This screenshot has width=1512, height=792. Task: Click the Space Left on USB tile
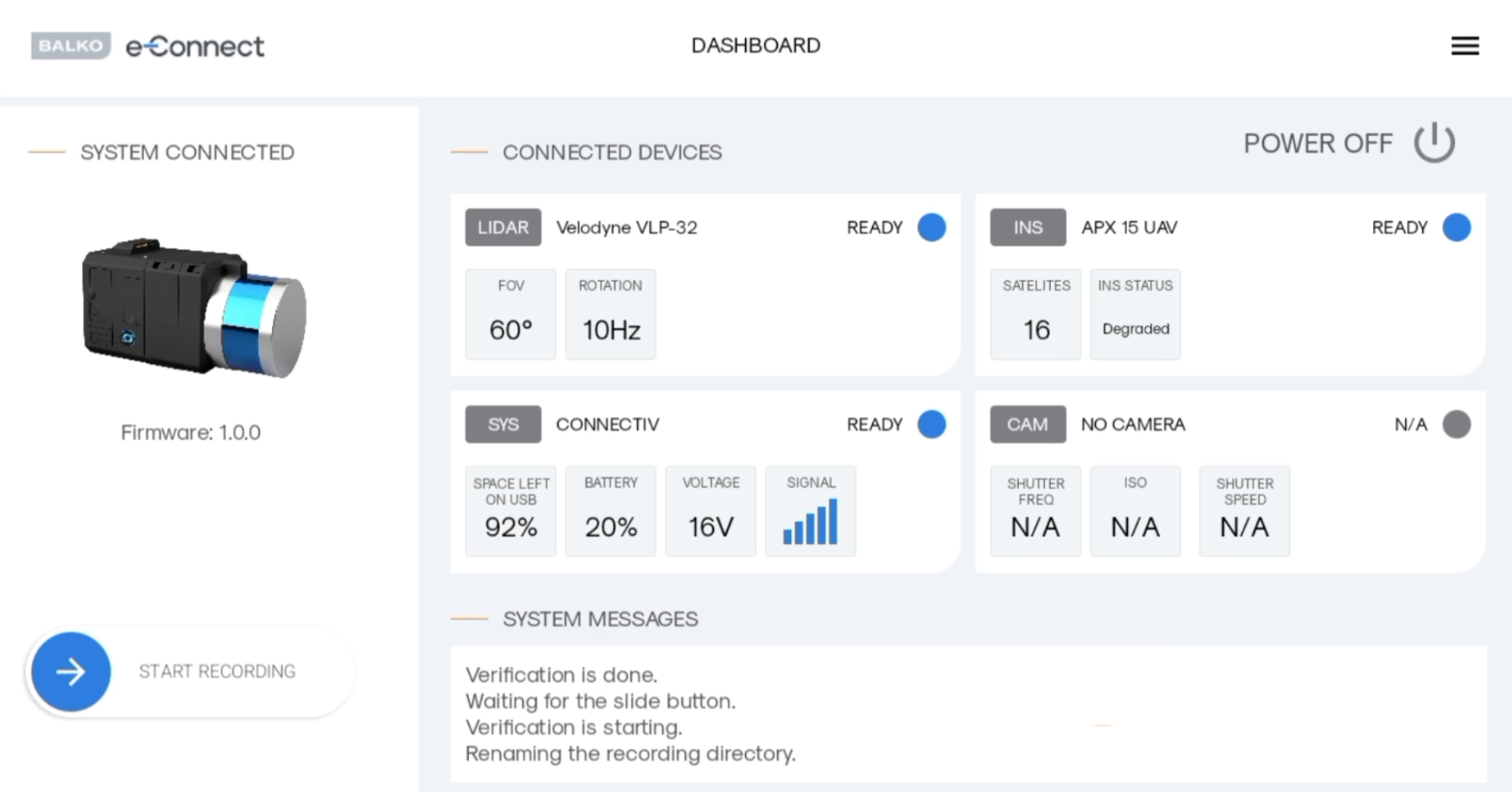click(x=510, y=511)
